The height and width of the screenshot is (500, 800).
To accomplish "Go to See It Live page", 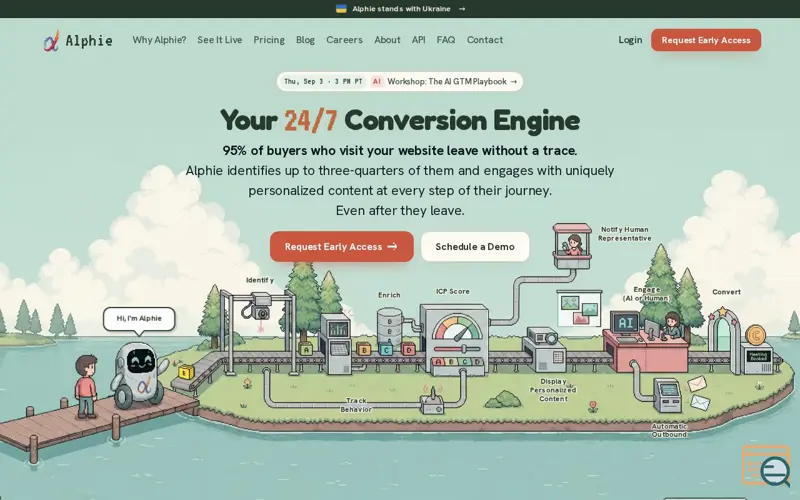I will (220, 40).
